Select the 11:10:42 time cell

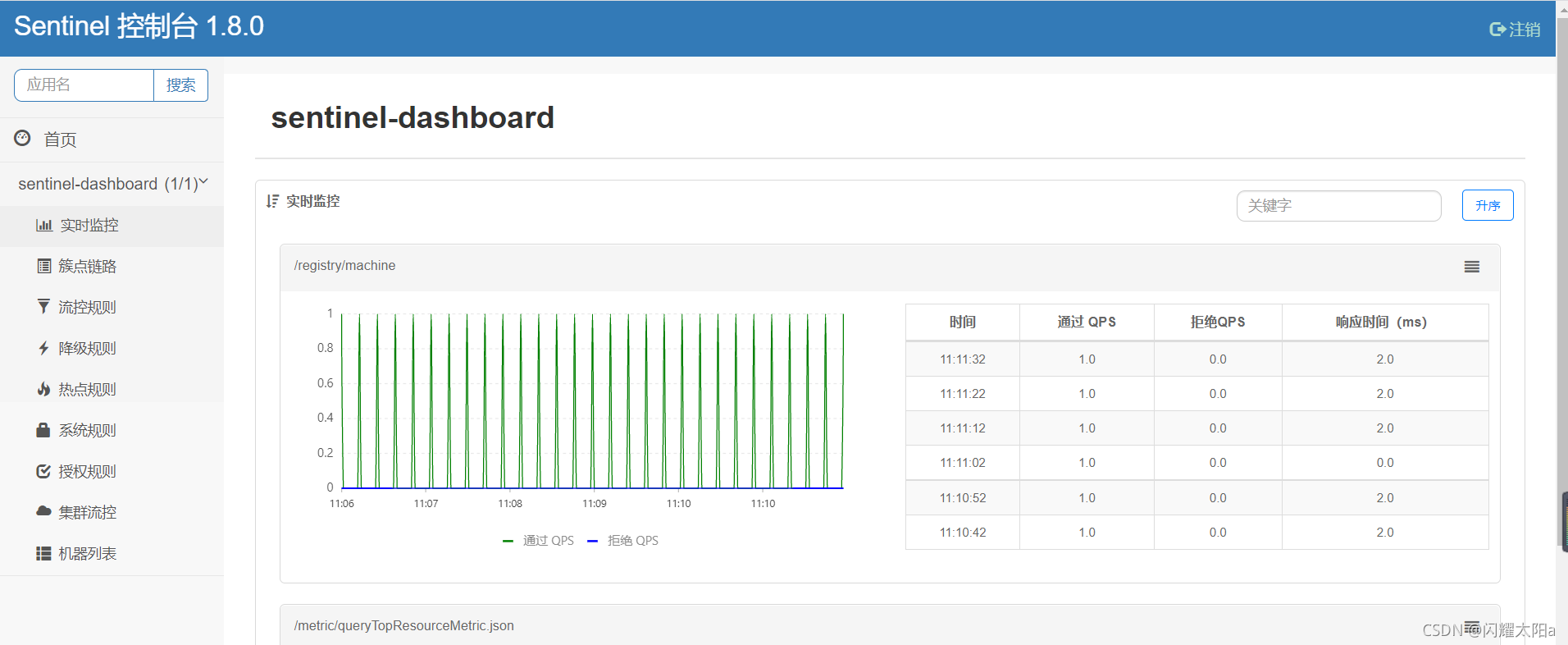click(963, 533)
